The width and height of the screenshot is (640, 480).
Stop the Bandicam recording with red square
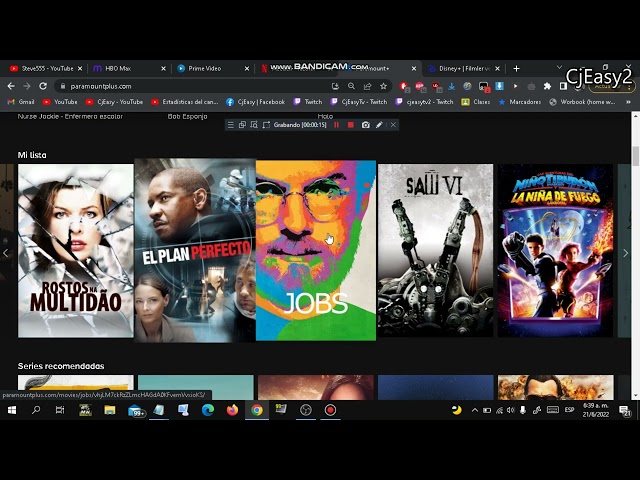(351, 125)
